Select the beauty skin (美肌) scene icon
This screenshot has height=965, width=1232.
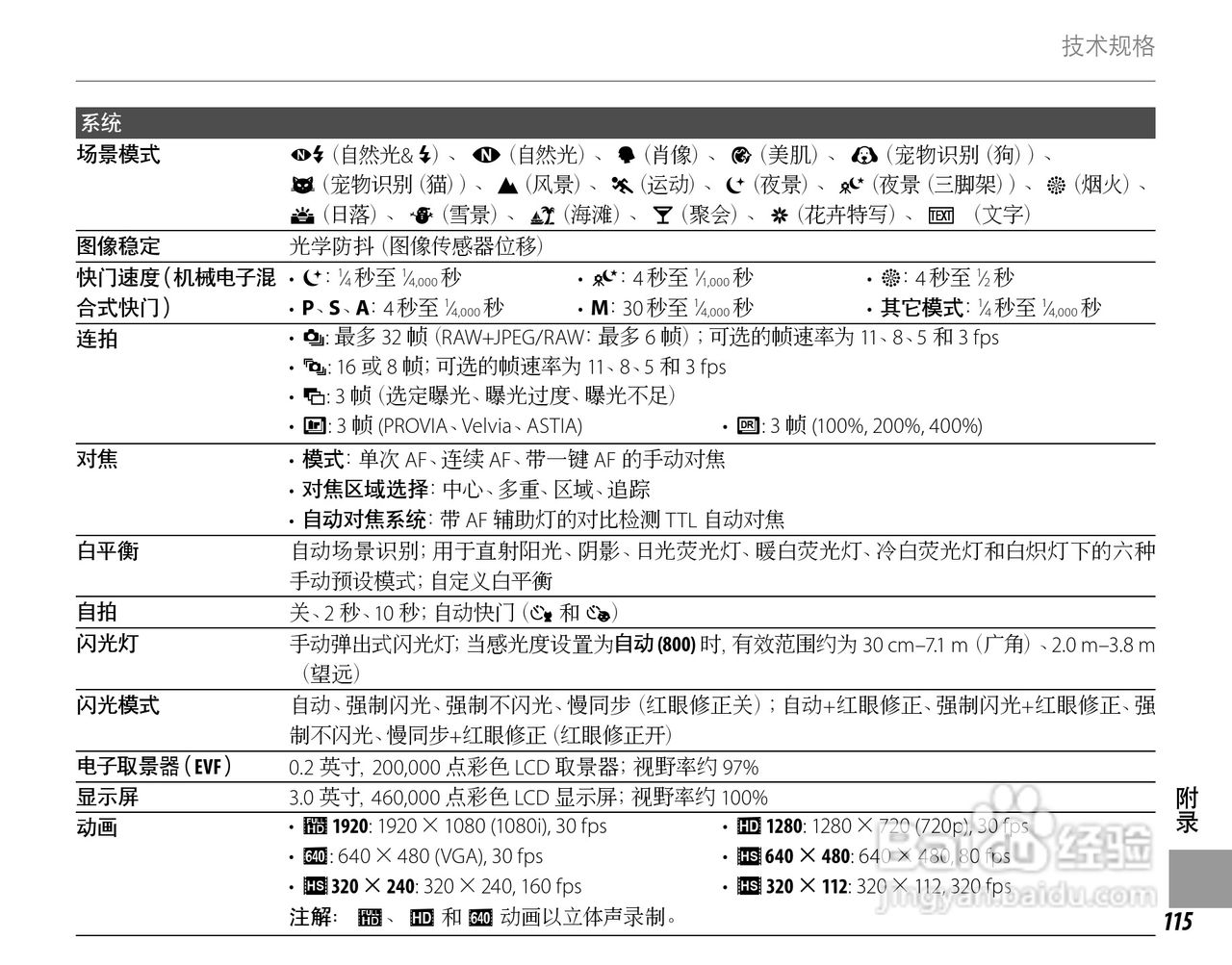point(740,155)
